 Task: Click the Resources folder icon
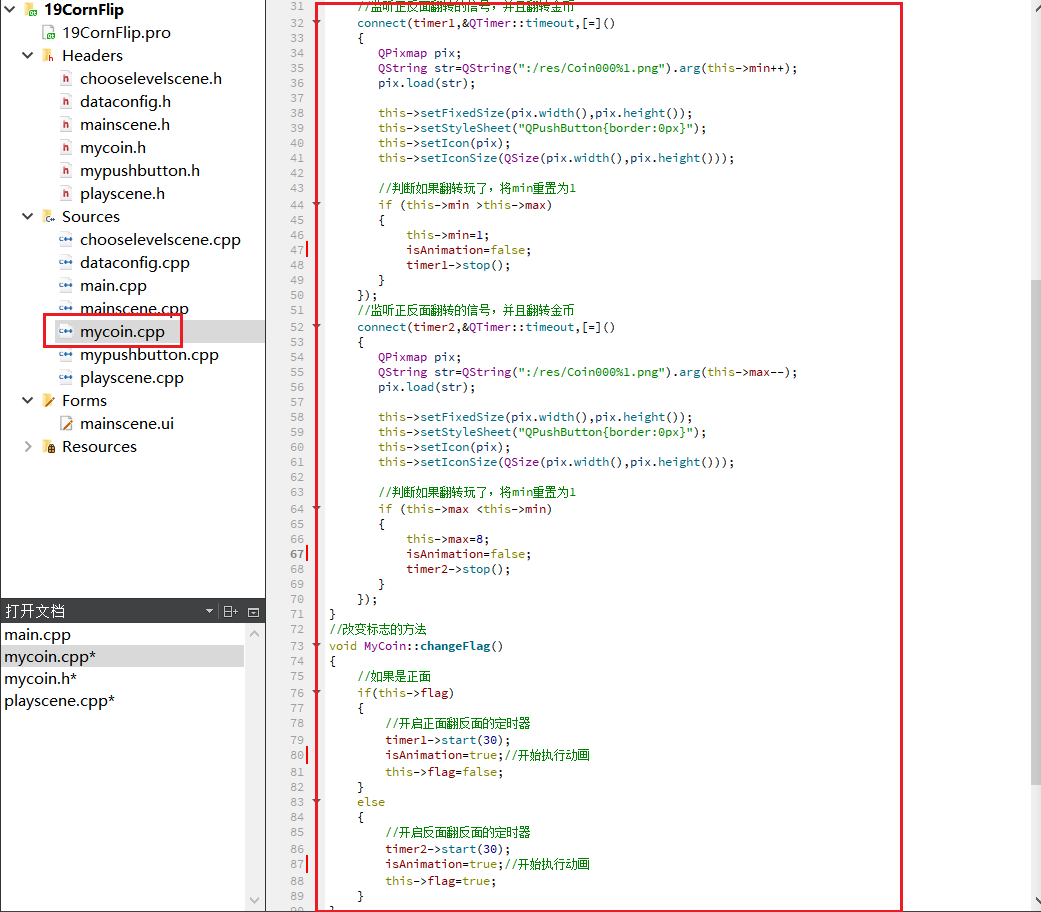pyautogui.click(x=48, y=447)
